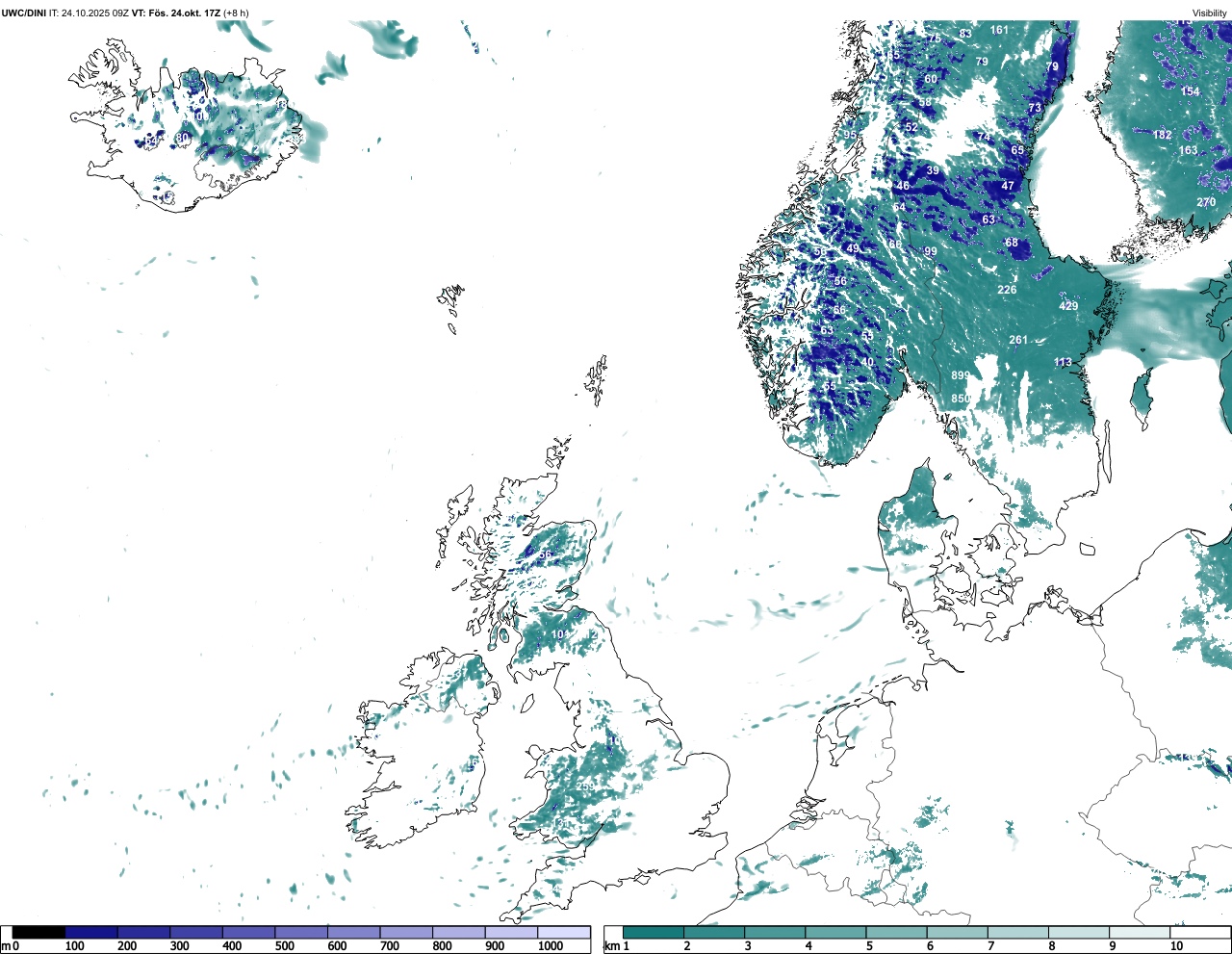Select the map value 47
This screenshot has width=1232, height=954.
[x=1008, y=187]
